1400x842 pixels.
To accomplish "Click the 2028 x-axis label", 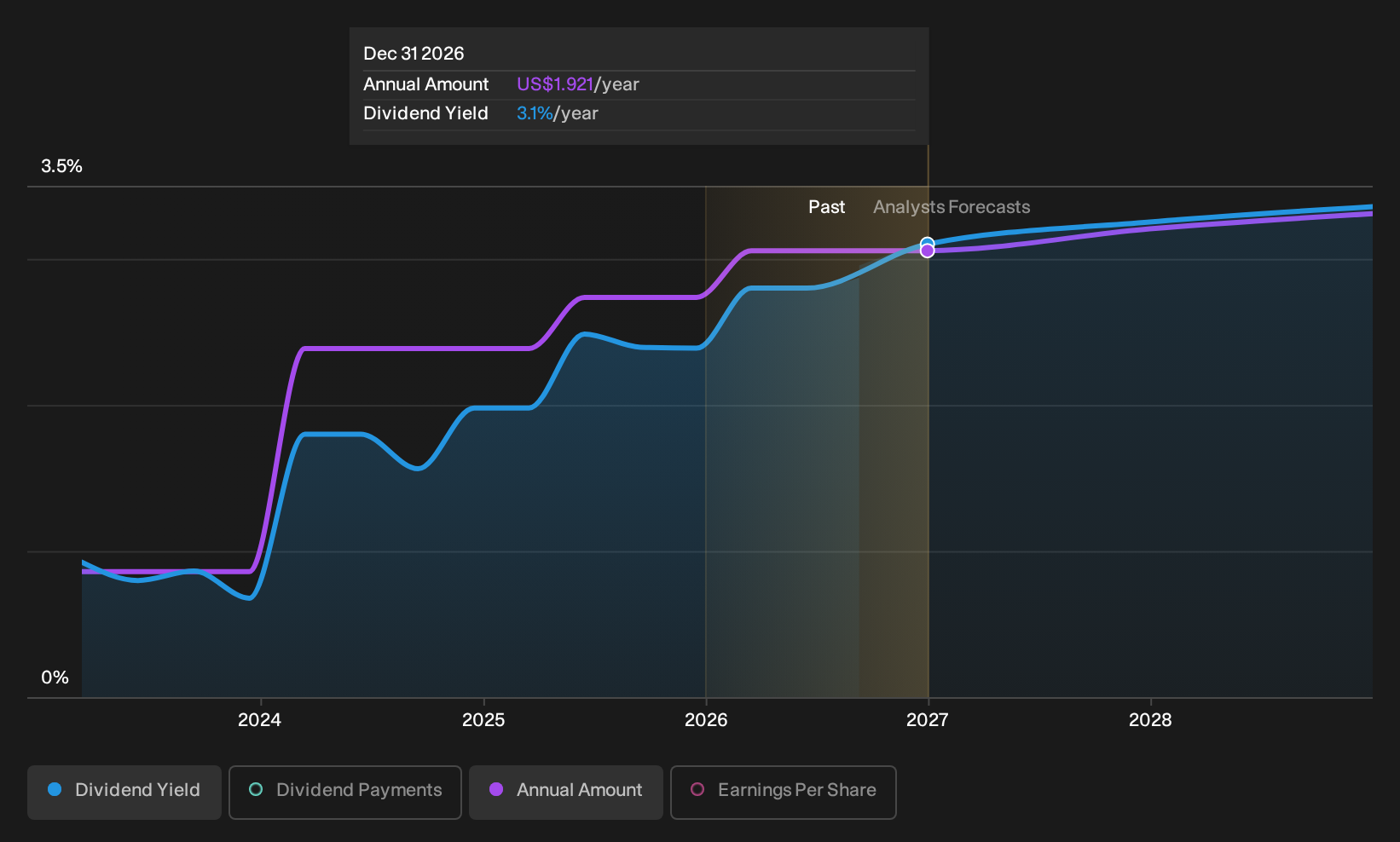I will [1150, 720].
